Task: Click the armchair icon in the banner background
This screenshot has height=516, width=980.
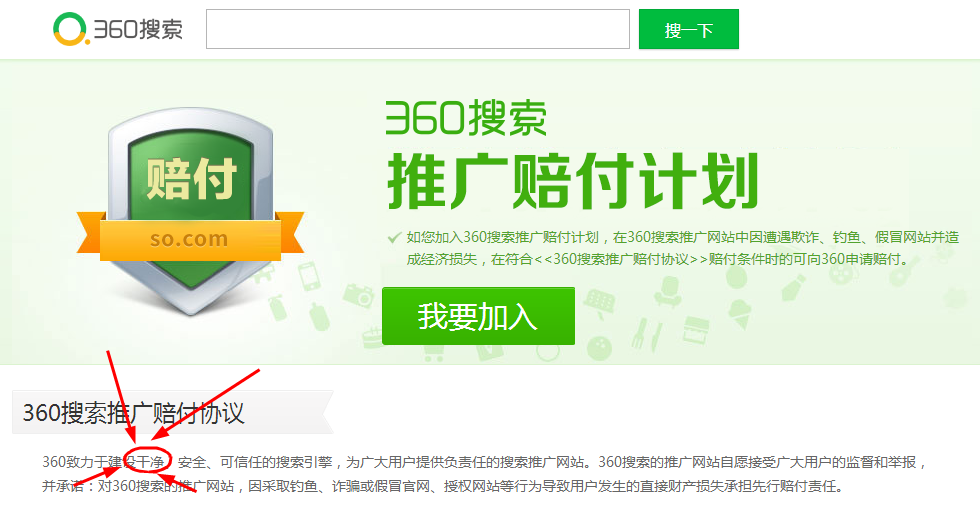Action: pos(669,292)
